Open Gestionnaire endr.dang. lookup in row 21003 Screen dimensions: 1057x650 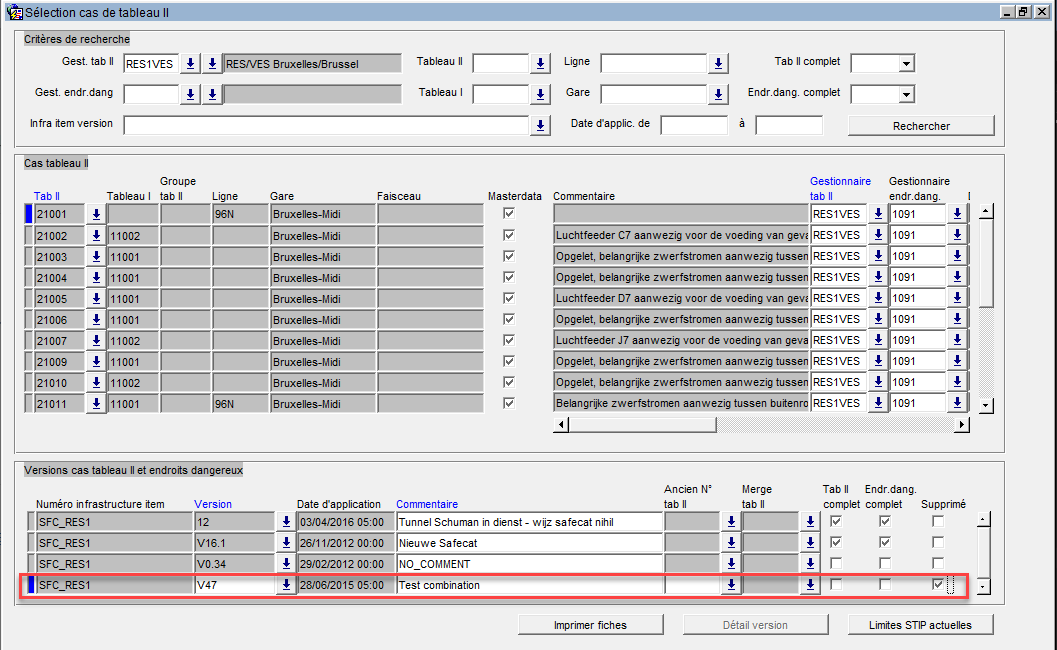tap(957, 256)
